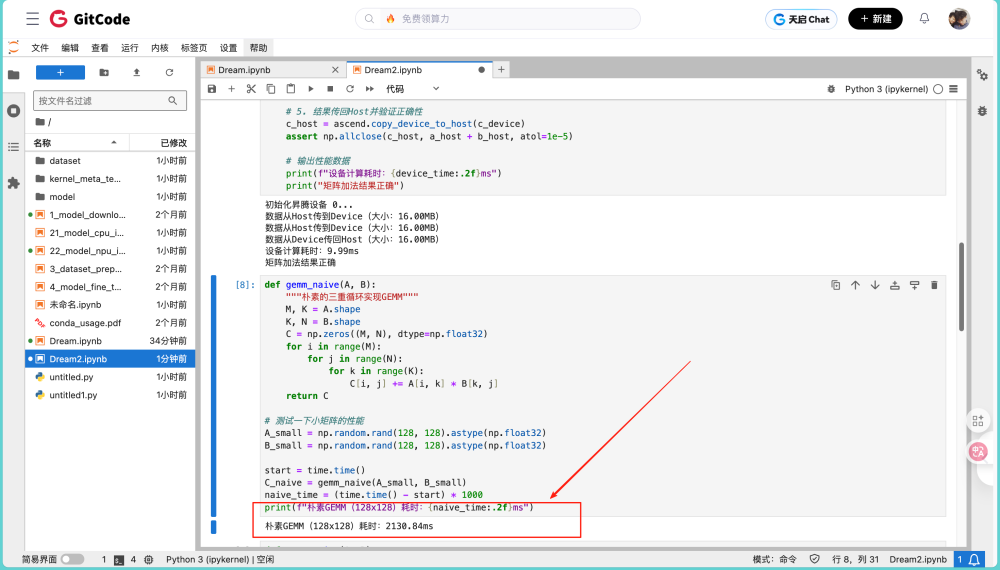Open the GitCode hamburger menu

33,18
